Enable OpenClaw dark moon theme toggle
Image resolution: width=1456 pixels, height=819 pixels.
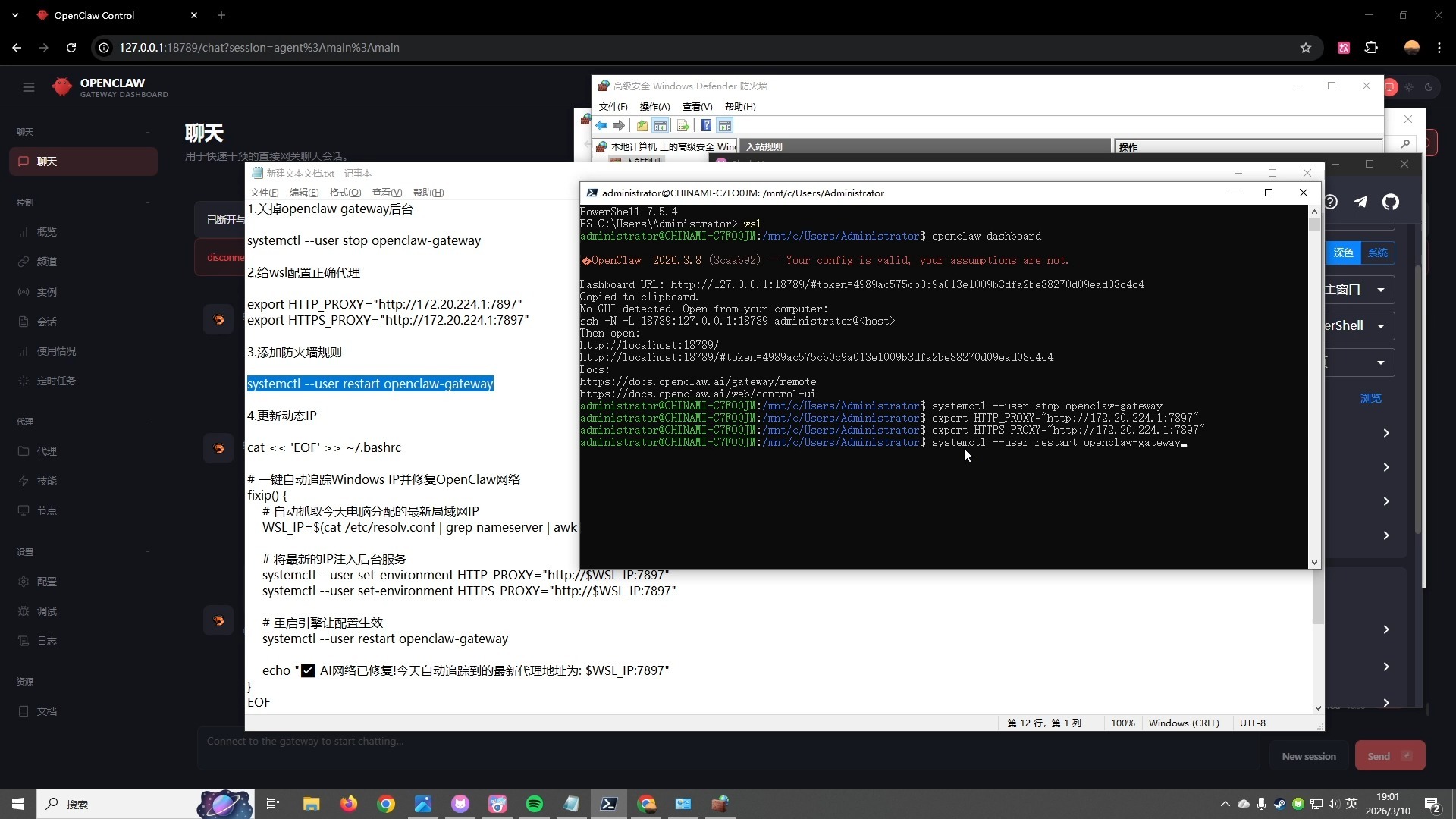tap(1429, 87)
